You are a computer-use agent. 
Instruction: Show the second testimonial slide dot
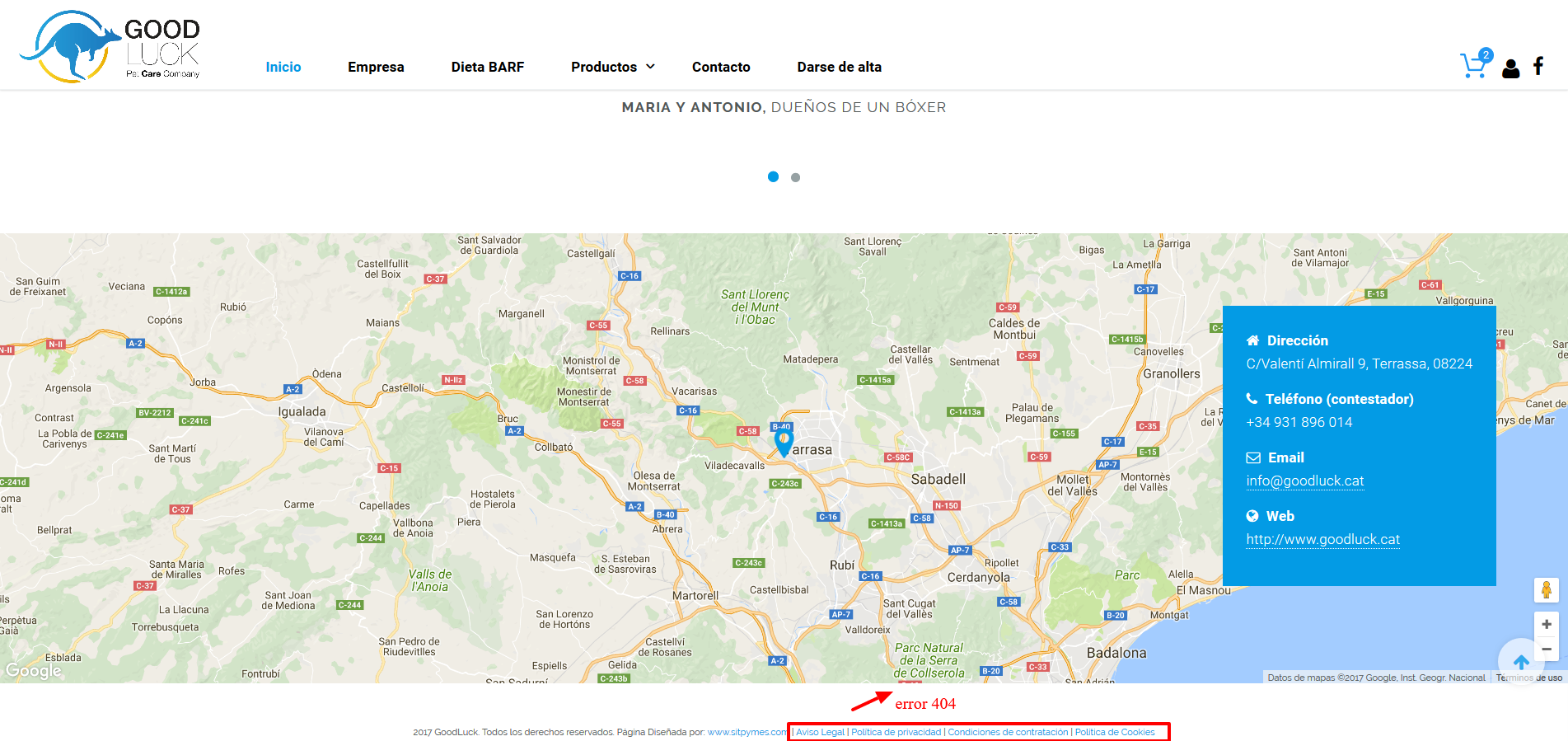click(795, 177)
